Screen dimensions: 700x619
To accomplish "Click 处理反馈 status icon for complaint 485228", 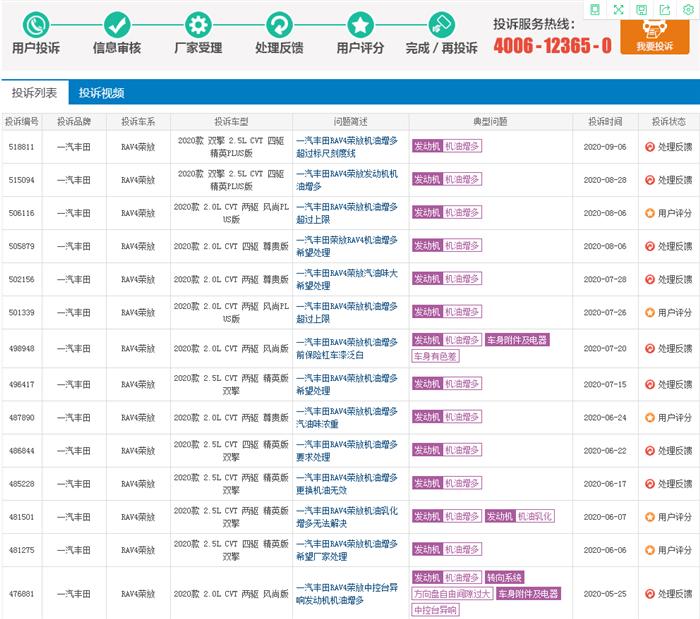I will [650, 484].
